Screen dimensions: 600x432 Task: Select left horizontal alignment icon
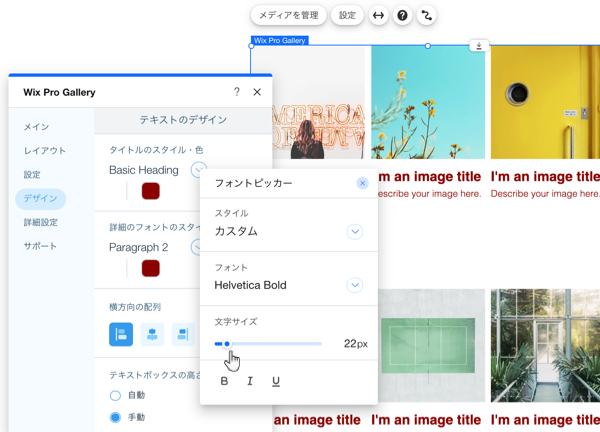coord(121,334)
